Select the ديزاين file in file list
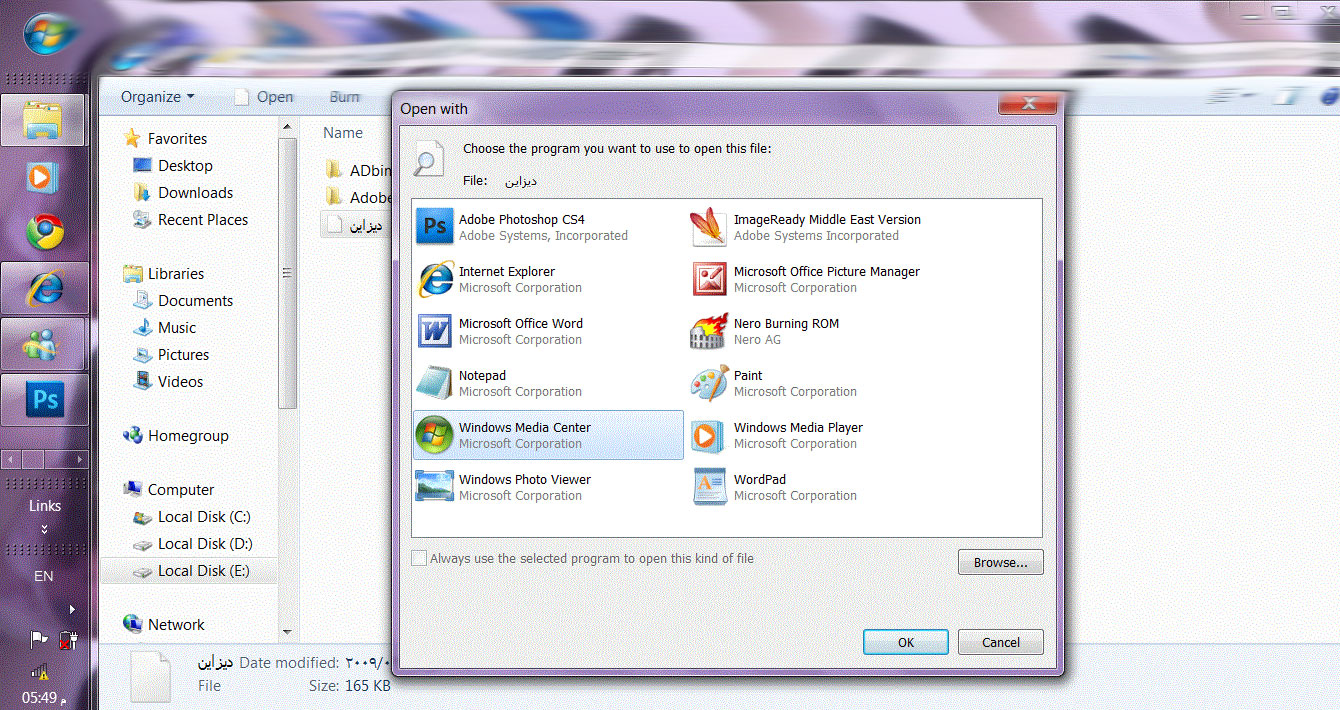This screenshot has width=1340, height=710. pyautogui.click(x=356, y=225)
